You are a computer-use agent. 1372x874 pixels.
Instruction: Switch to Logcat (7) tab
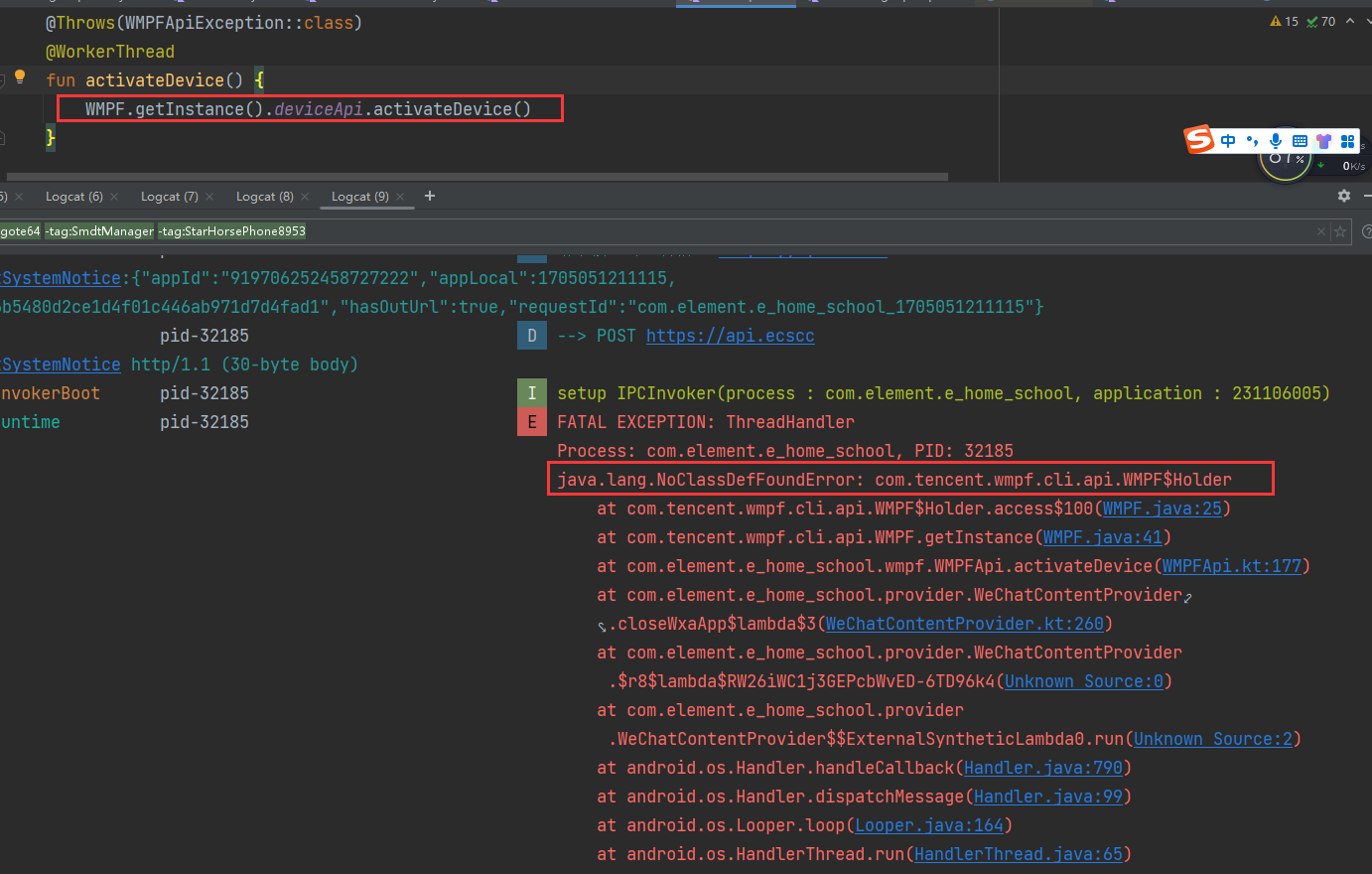pos(170,197)
